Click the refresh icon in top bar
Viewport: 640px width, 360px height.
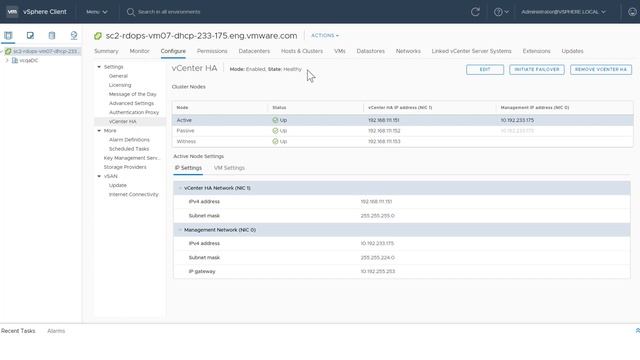tap(475, 12)
